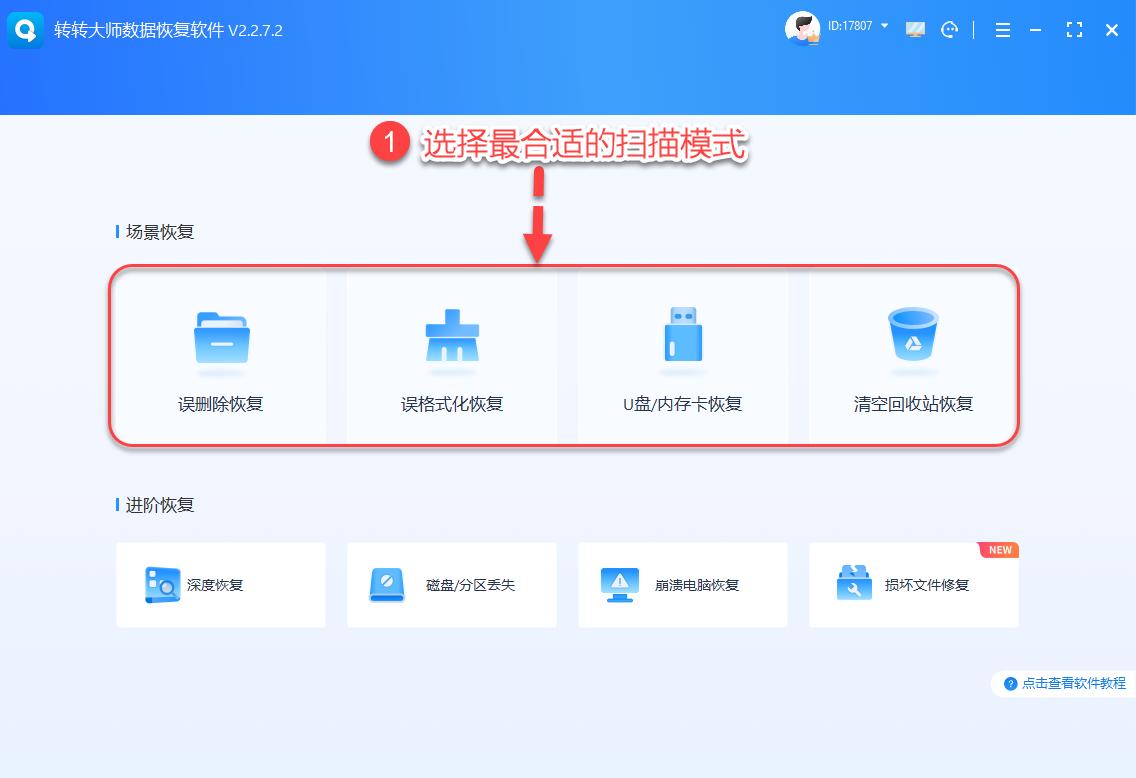Click the 损坏文件修复 text
1136x778 pixels.
pyautogui.click(x=927, y=585)
